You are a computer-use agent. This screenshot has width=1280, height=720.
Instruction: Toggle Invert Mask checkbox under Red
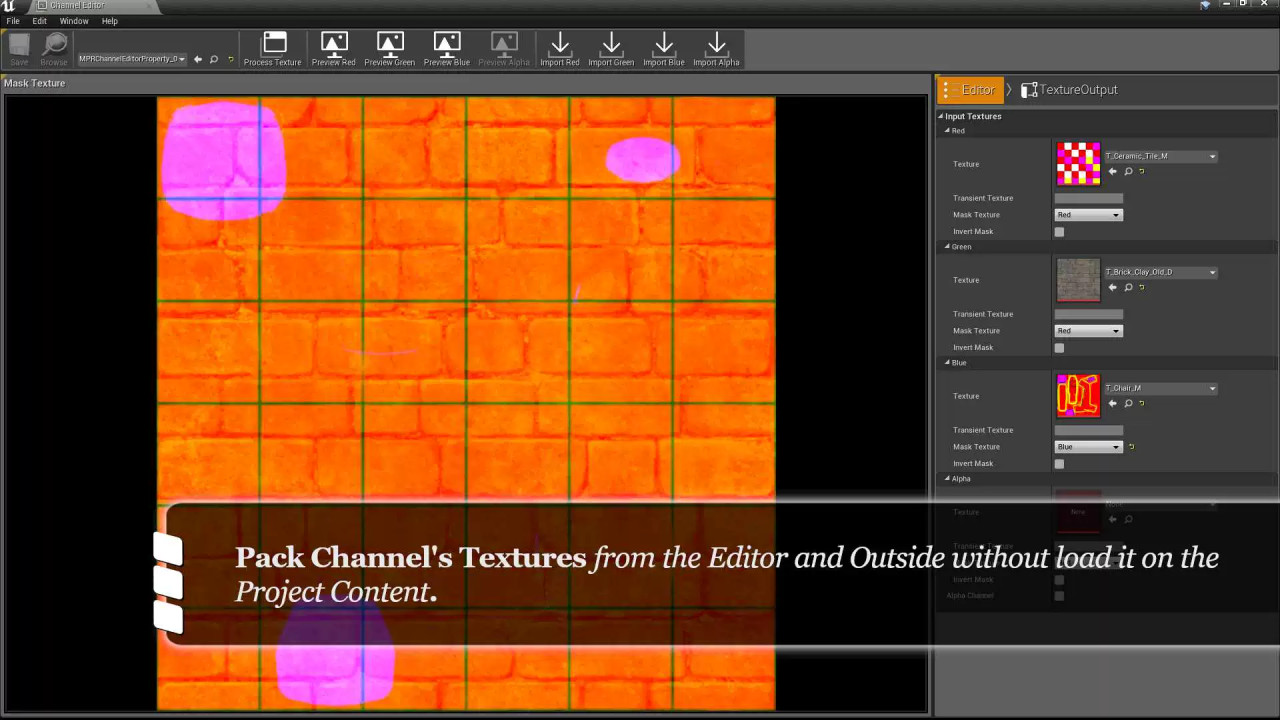[x=1059, y=232]
